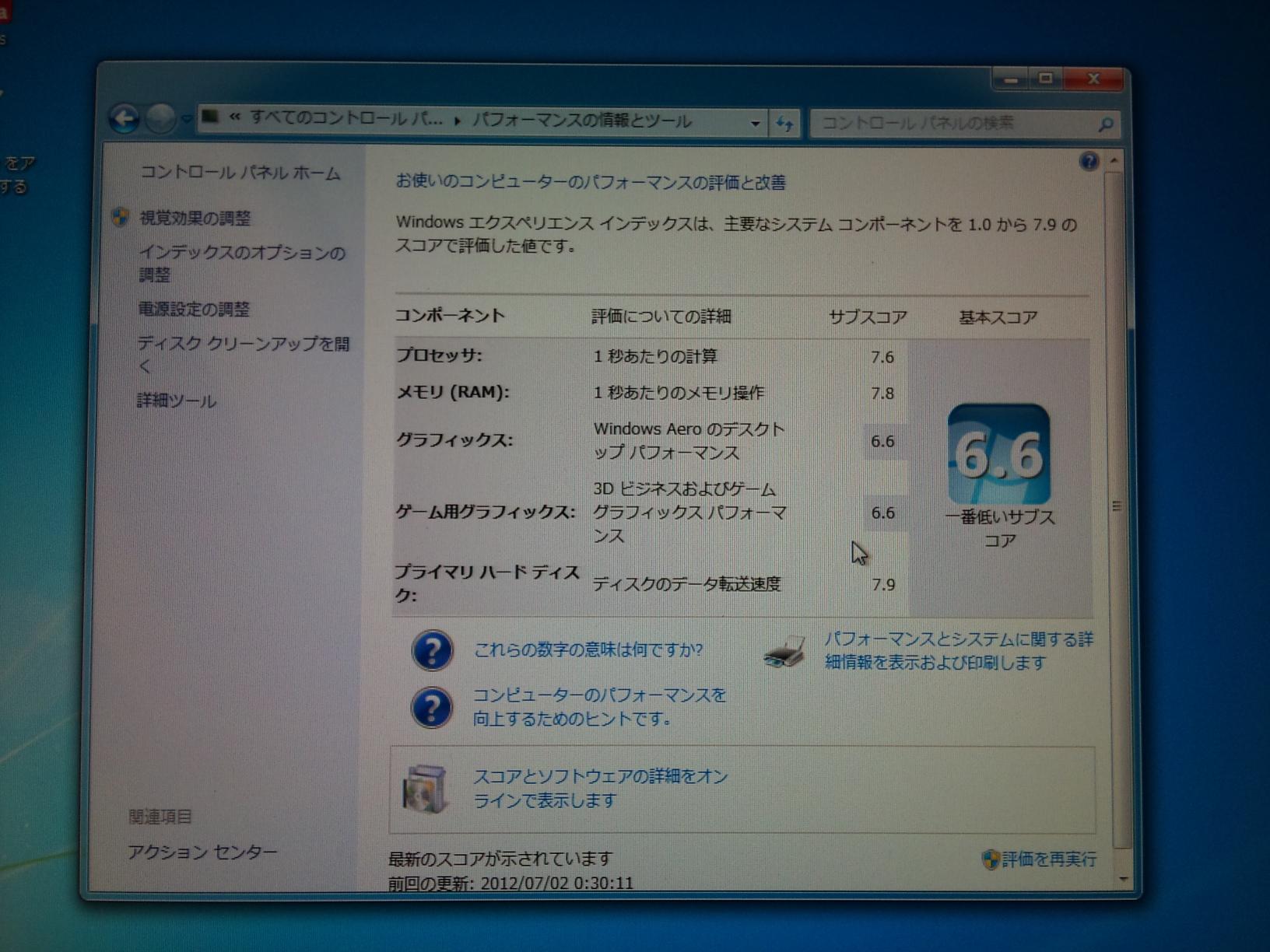Click the Control Panel icon in address bar
The image size is (1270, 952).
tap(210, 117)
